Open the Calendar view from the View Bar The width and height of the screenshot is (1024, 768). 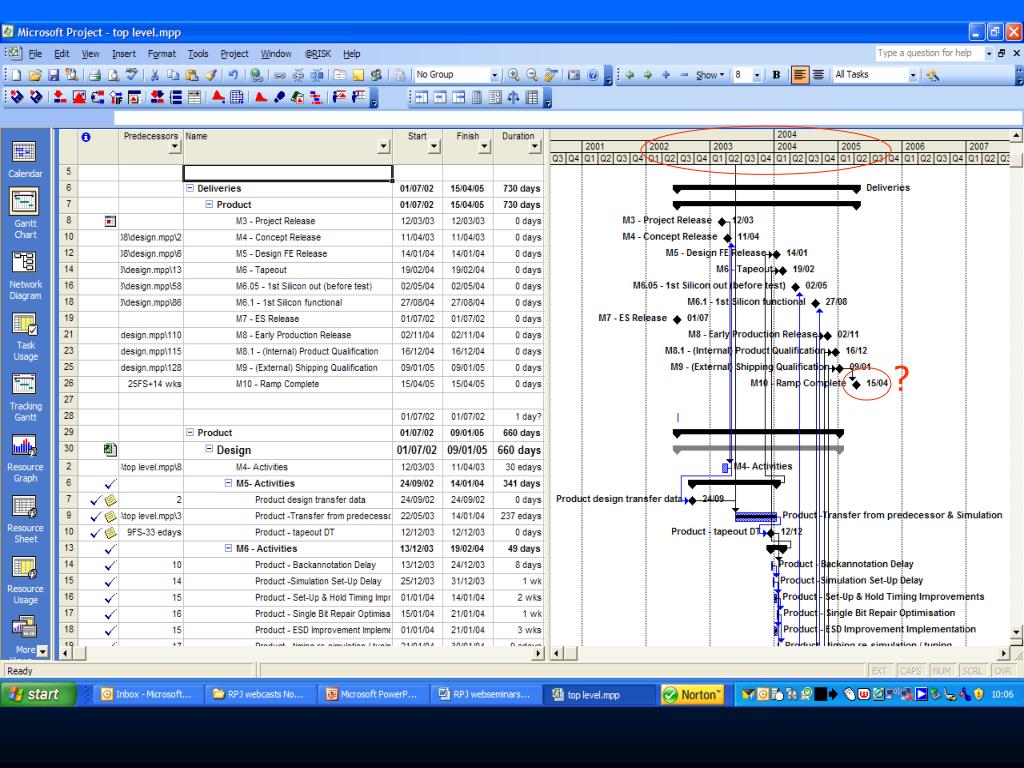[25, 159]
